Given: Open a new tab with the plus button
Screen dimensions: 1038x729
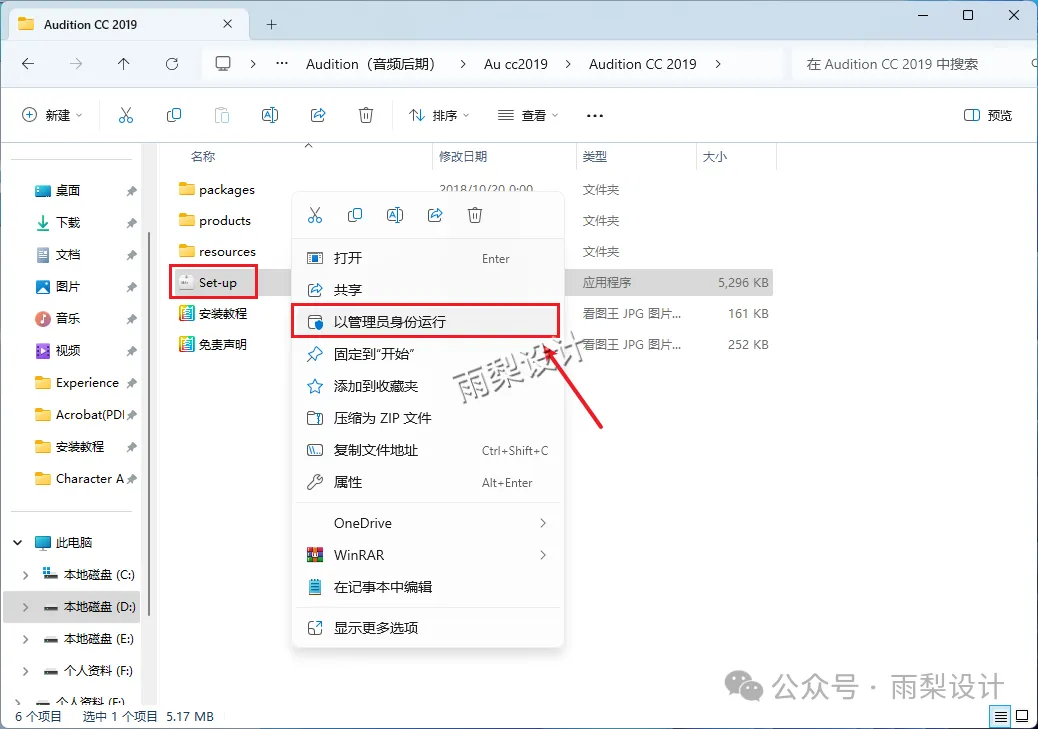Looking at the screenshot, I should point(271,24).
